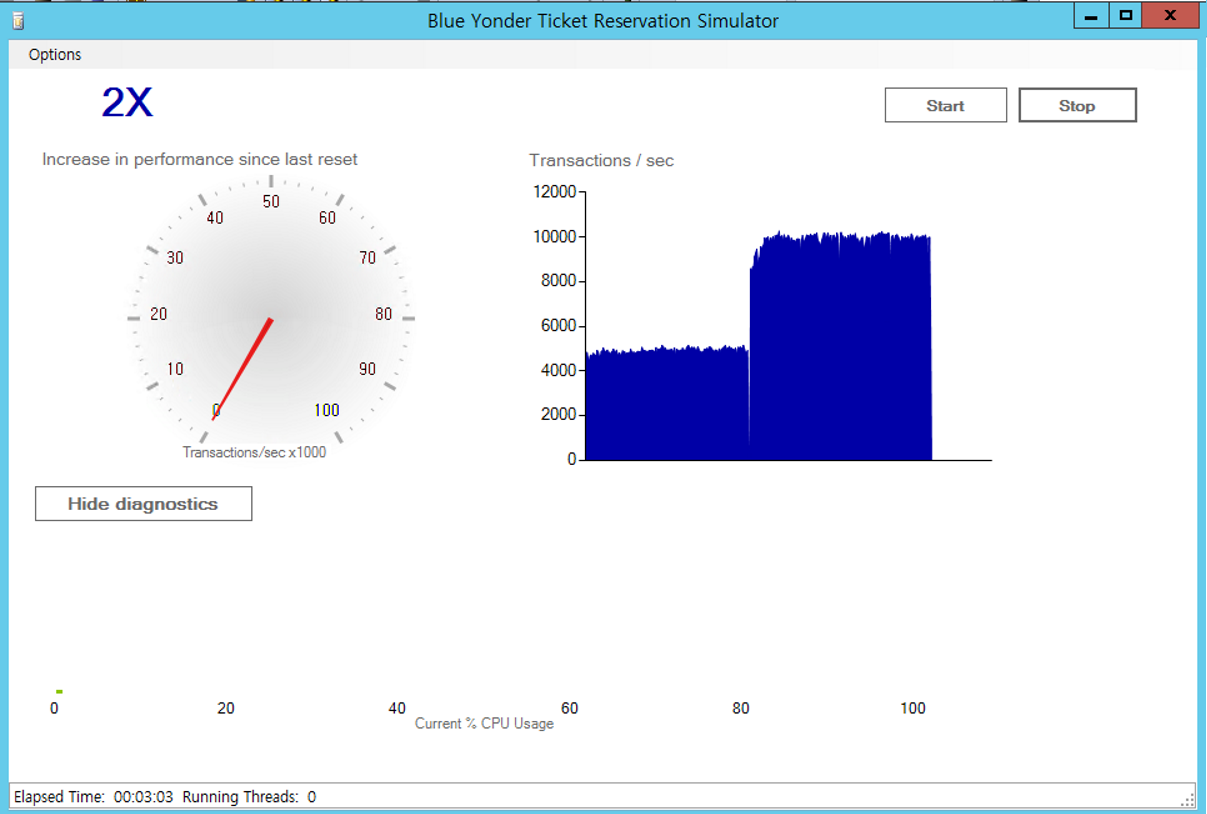Image resolution: width=1207 pixels, height=814 pixels.
Task: Click the 50 mark on the gauge
Action: (x=271, y=201)
